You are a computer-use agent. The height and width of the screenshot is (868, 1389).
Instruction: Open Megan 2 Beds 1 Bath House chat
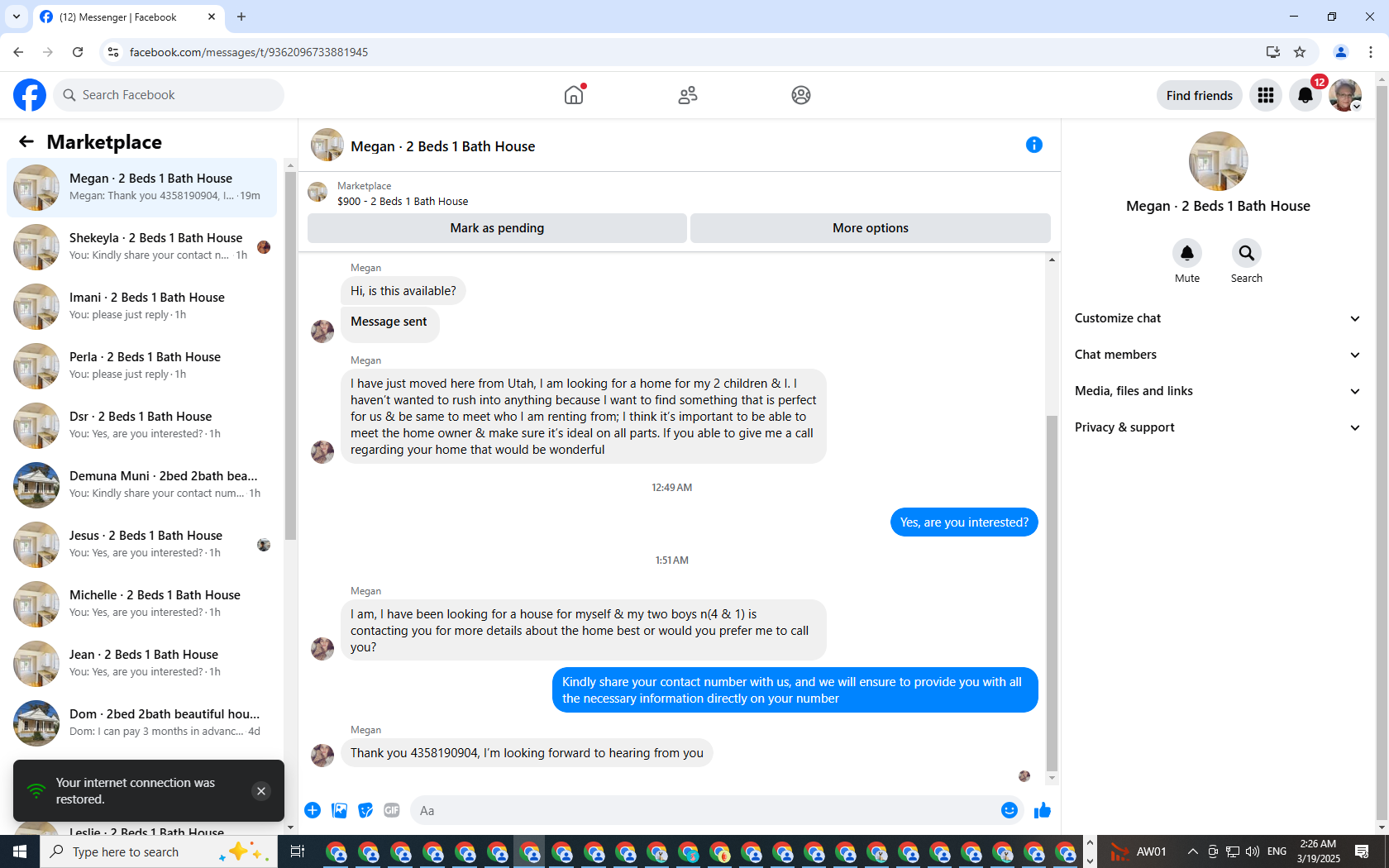(x=142, y=188)
